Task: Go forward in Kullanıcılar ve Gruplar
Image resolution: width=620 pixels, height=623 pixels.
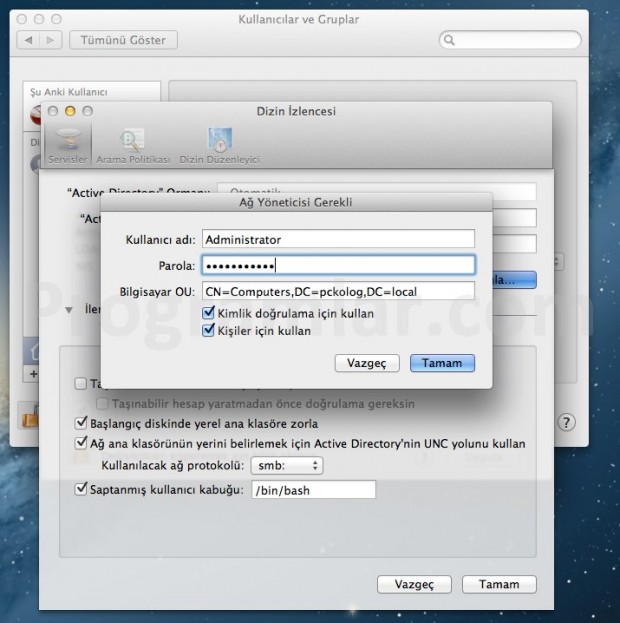Action: click(x=50, y=40)
